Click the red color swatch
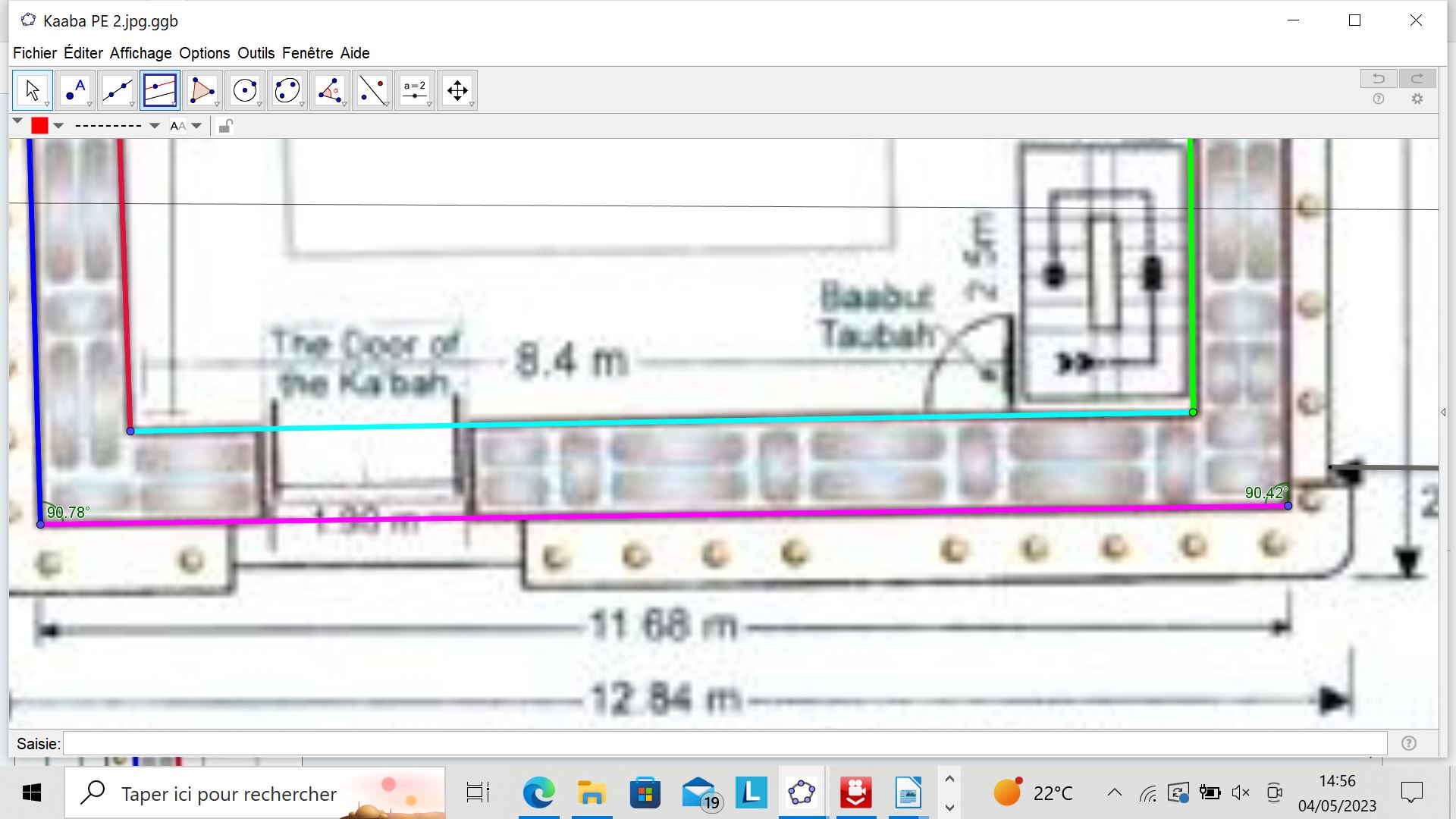The image size is (1456, 819). 39,126
